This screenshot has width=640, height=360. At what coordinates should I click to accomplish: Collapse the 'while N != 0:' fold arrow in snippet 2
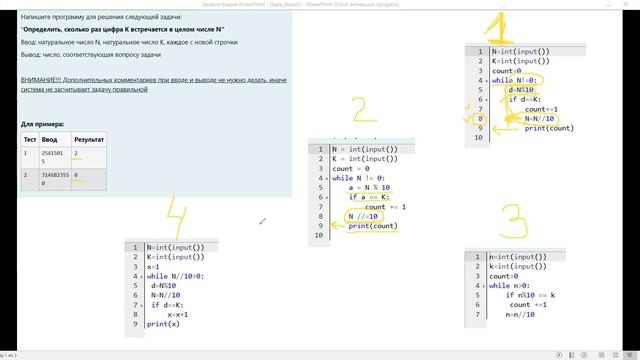click(x=327, y=179)
